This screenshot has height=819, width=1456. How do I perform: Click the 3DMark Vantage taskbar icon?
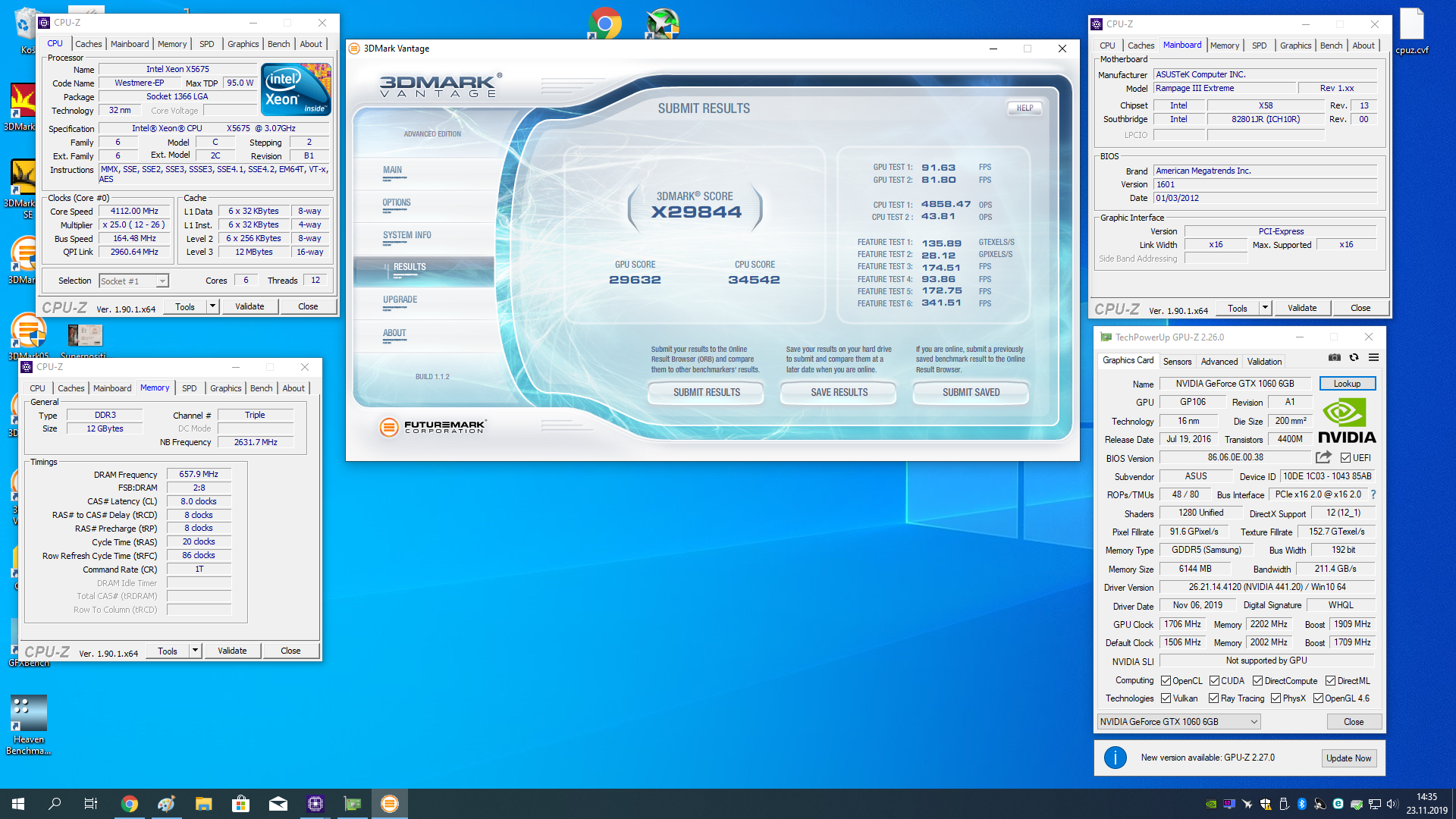pos(390,804)
